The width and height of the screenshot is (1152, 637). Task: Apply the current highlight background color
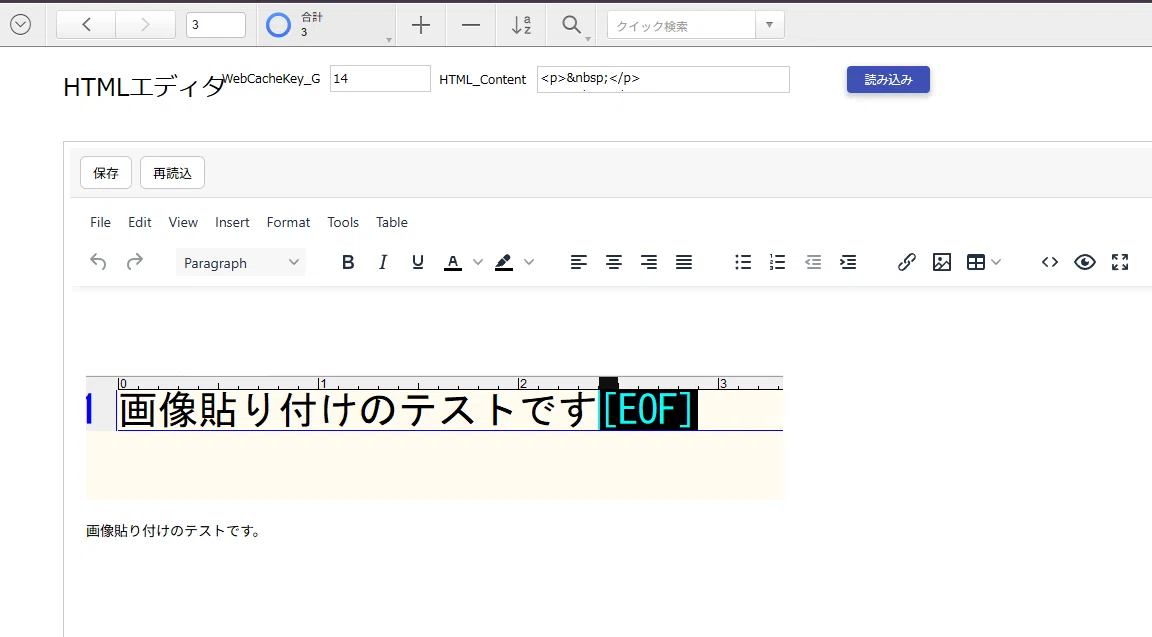(x=504, y=262)
